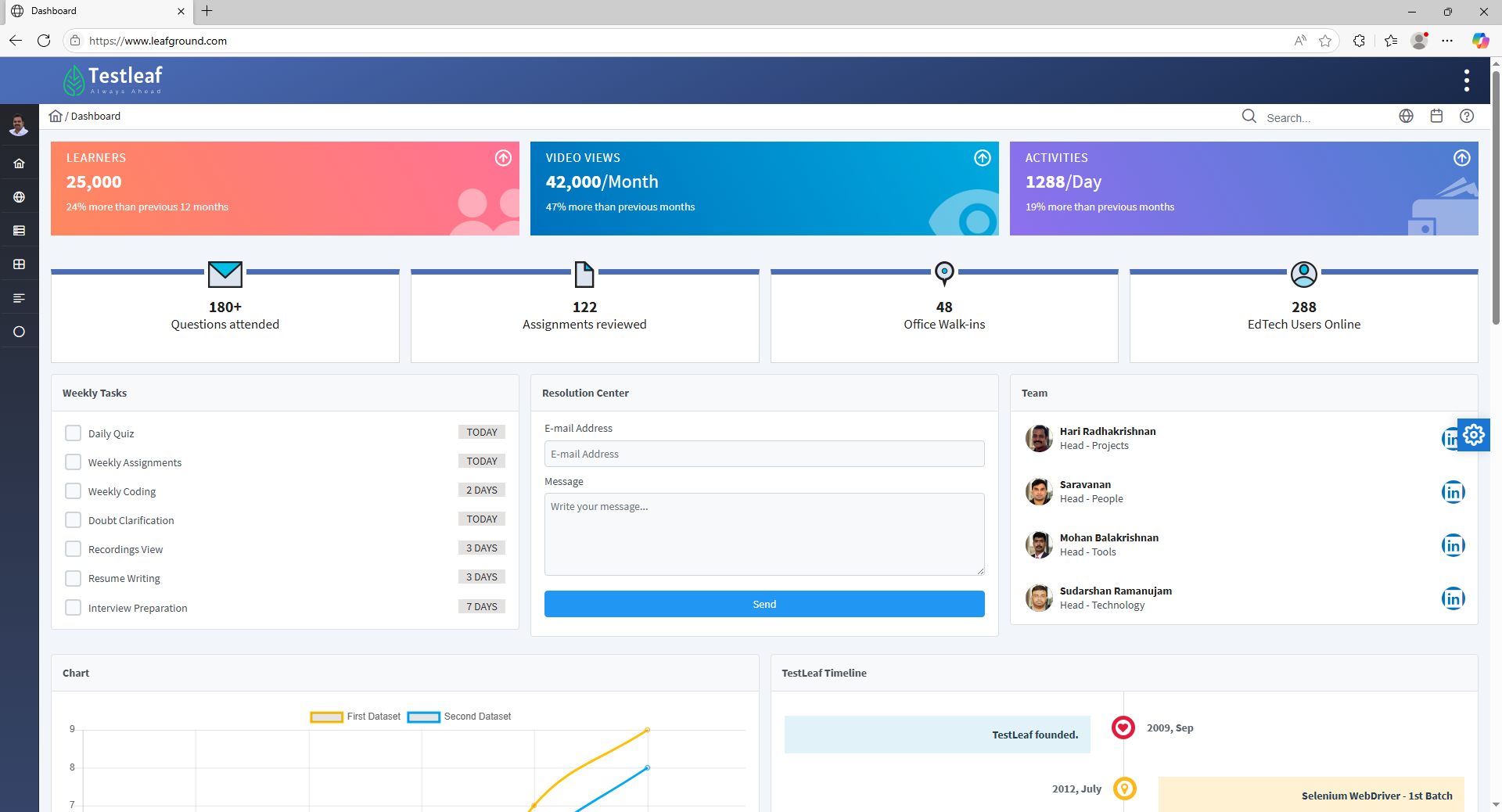Click the red heart timeline marker
Screen dimensions: 1502x812
(1123, 728)
